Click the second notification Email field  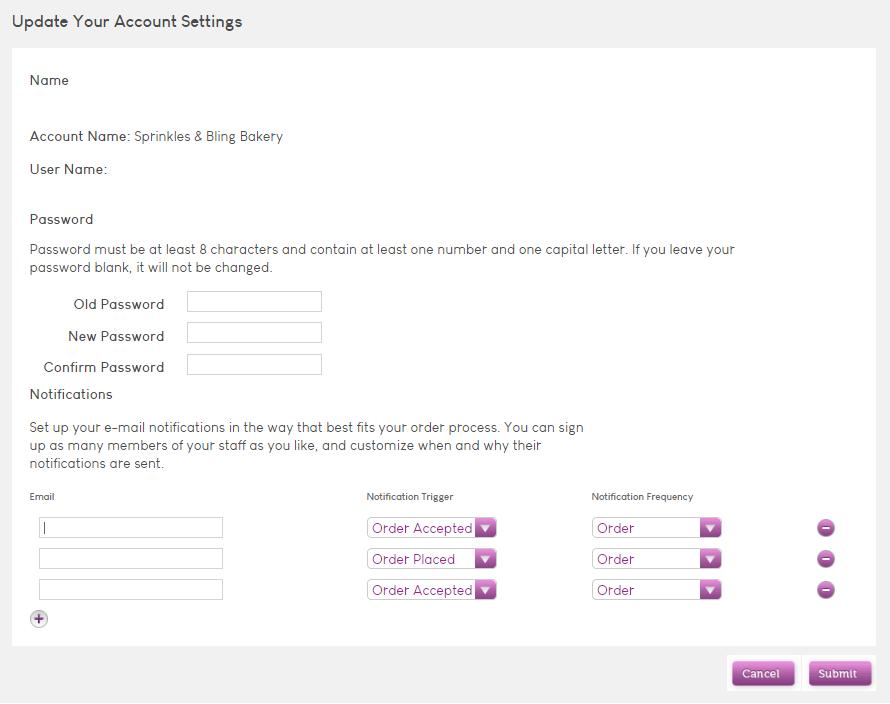pyautogui.click(x=131, y=559)
